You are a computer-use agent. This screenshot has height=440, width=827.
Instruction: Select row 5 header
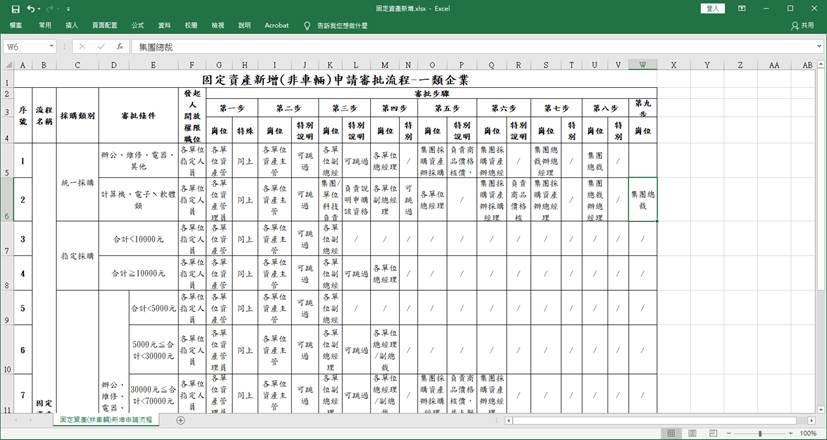click(7, 160)
